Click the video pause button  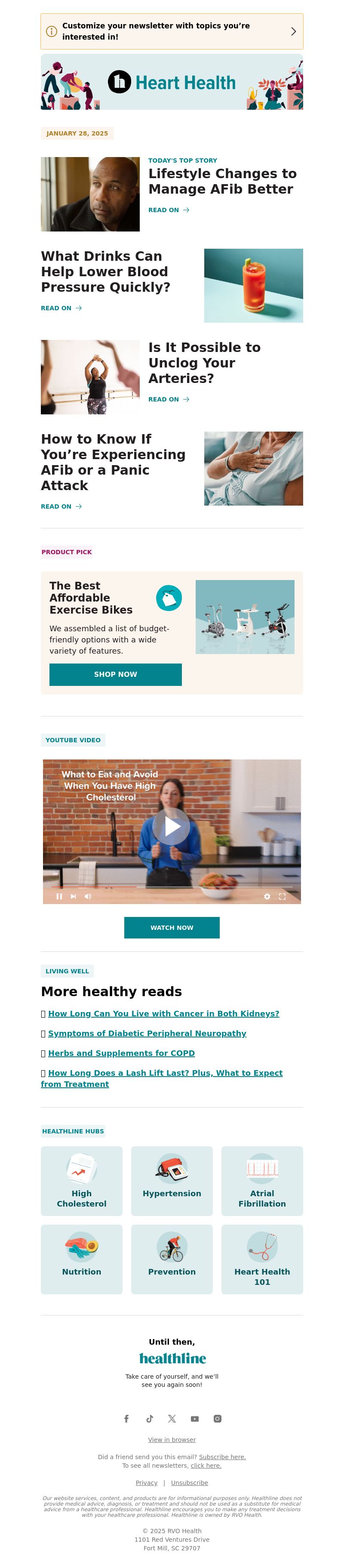tap(59, 896)
